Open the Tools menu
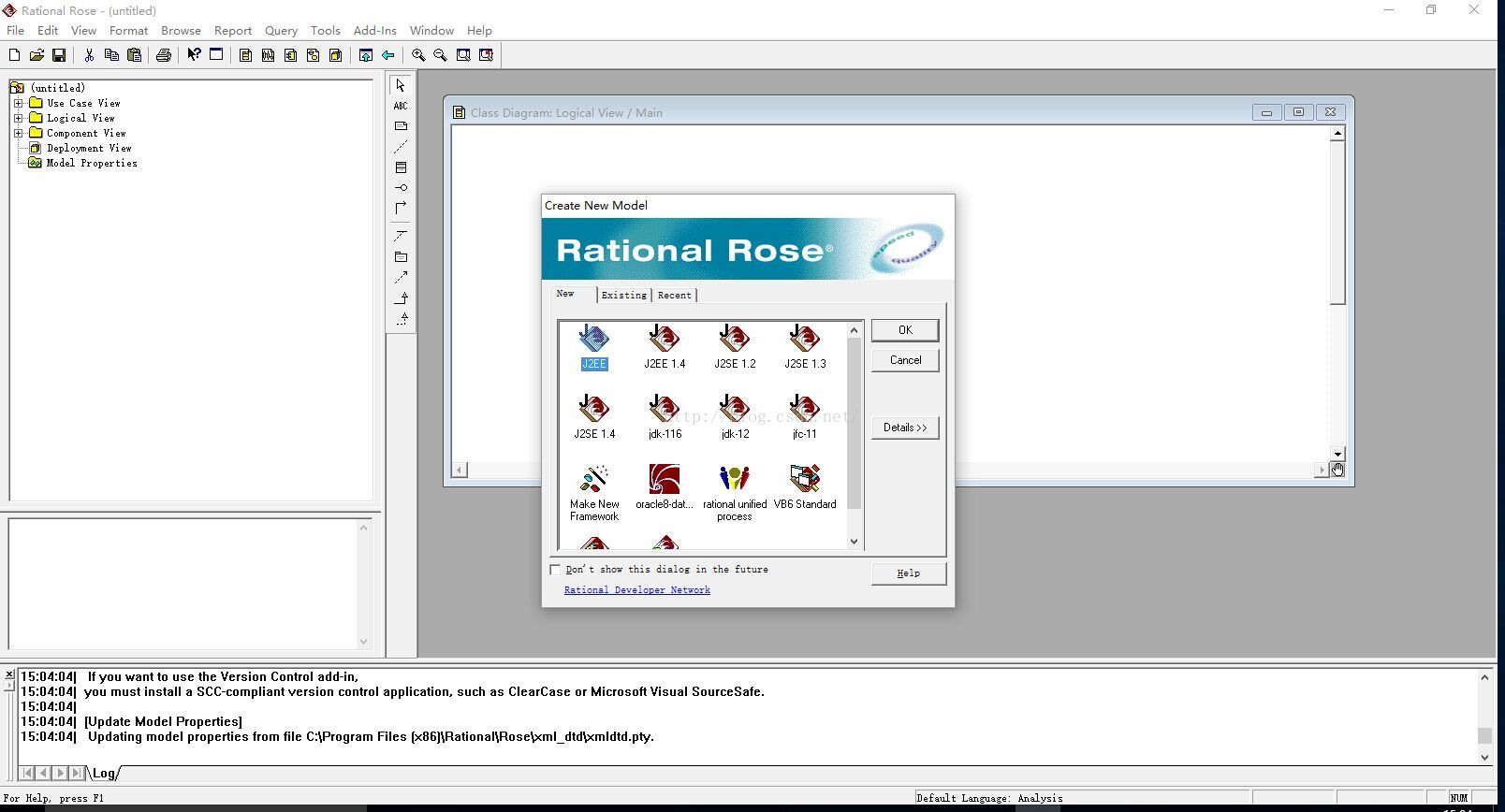Viewport: 1505px width, 812px height. tap(326, 30)
